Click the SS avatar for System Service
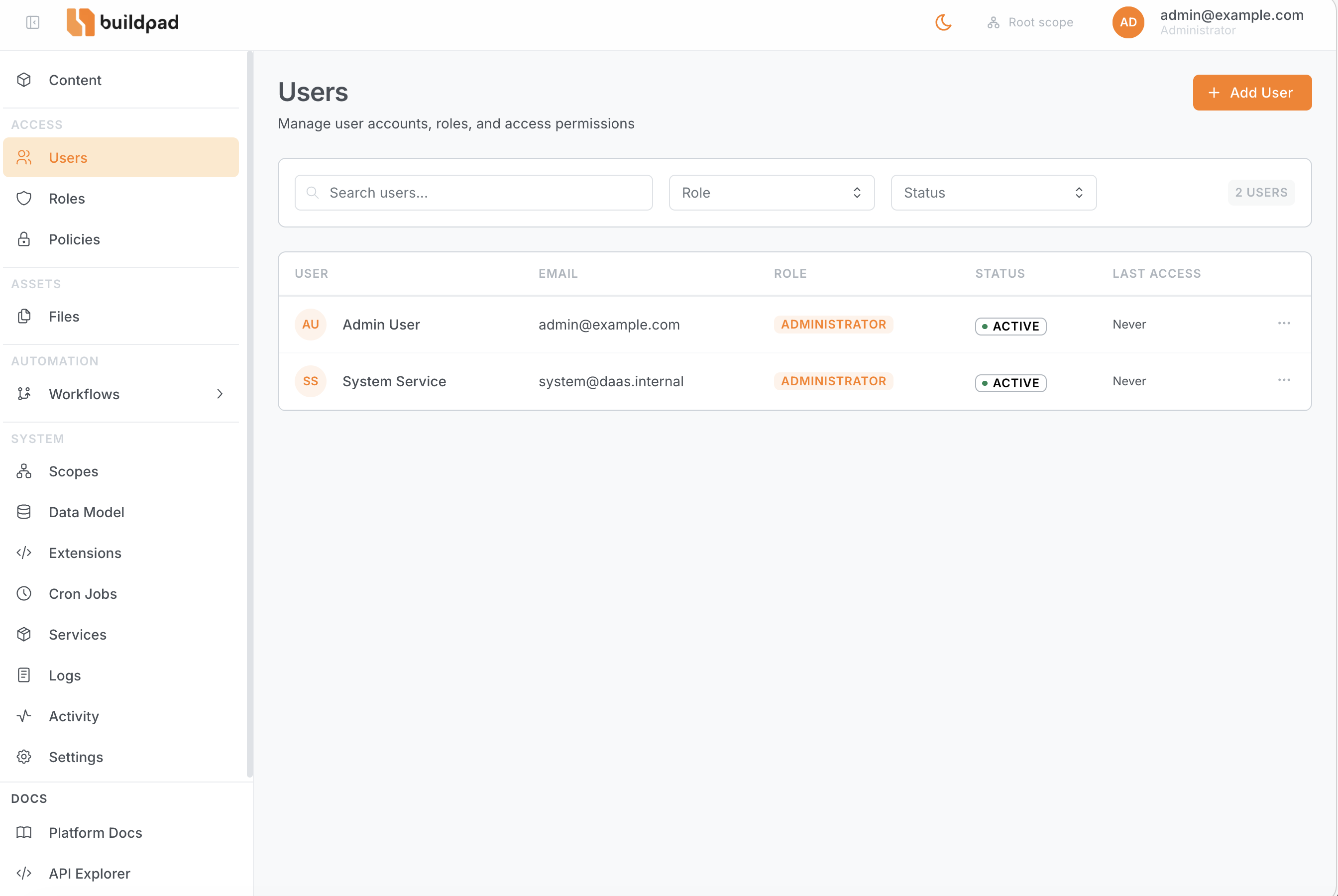Image resolution: width=1338 pixels, height=896 pixels. coord(310,381)
